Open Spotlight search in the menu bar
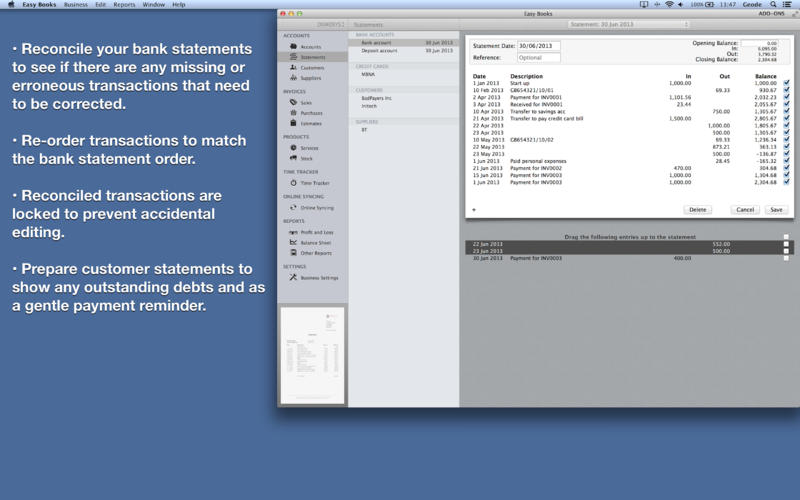This screenshot has width=800, height=500. point(773,4)
